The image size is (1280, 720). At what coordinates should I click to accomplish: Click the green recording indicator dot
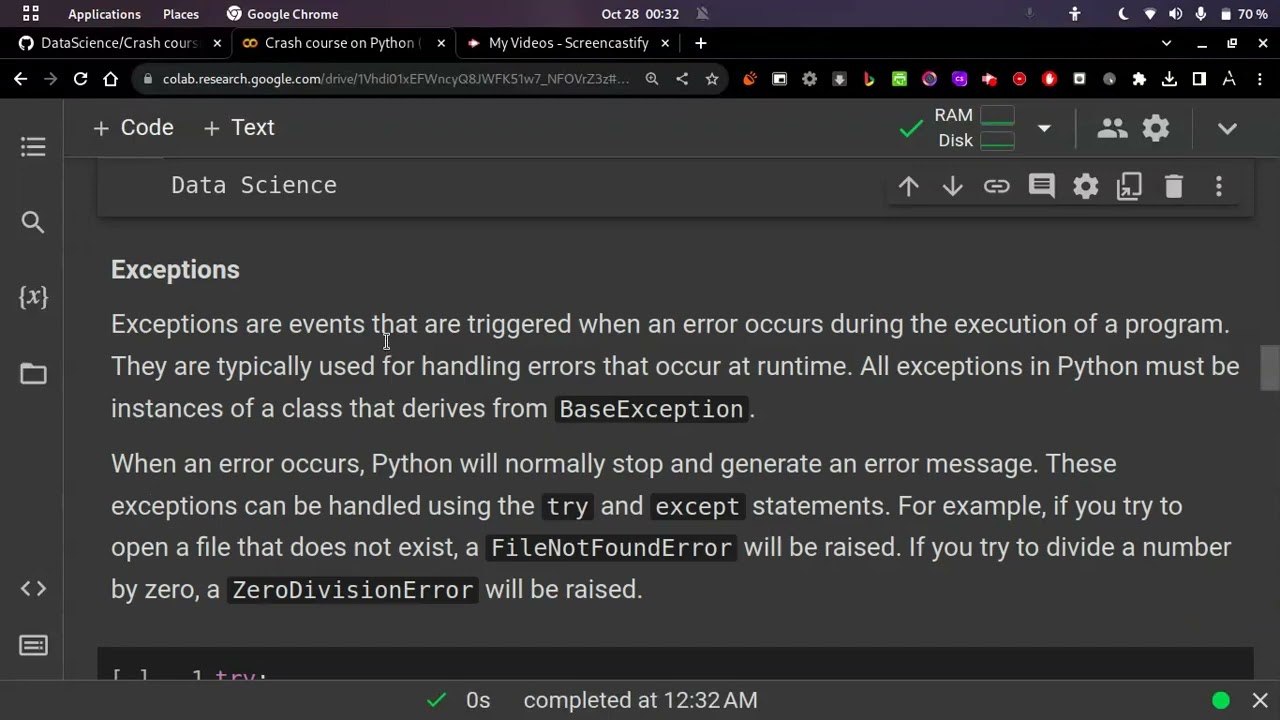point(1221,700)
